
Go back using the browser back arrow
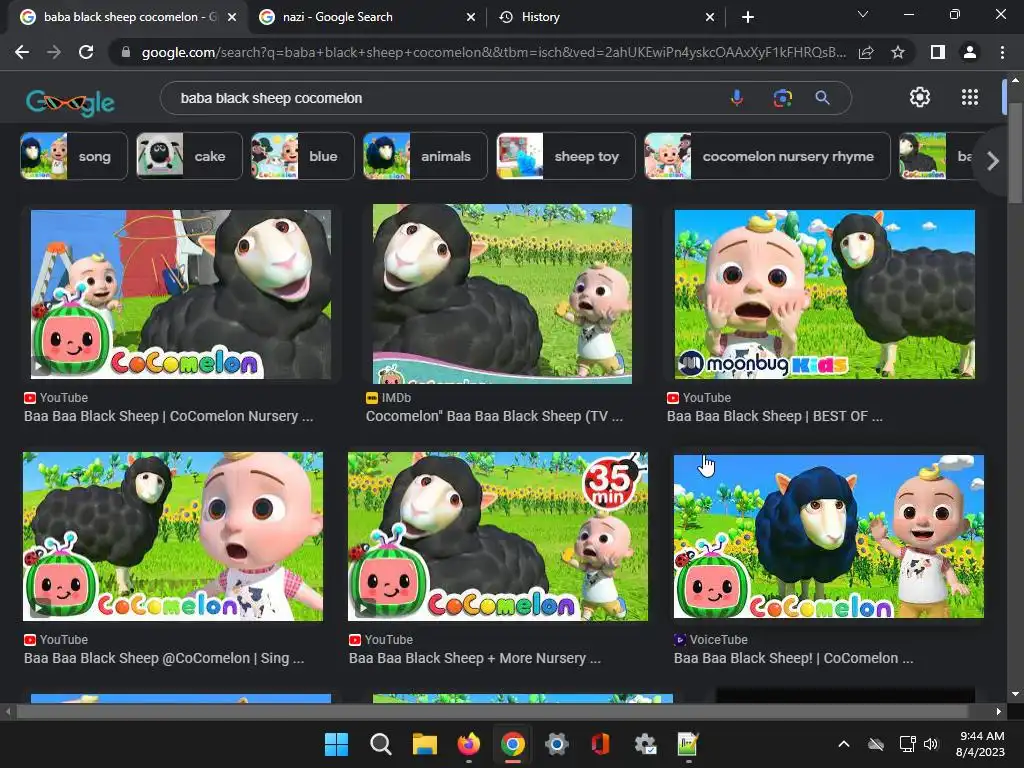tap(22, 52)
